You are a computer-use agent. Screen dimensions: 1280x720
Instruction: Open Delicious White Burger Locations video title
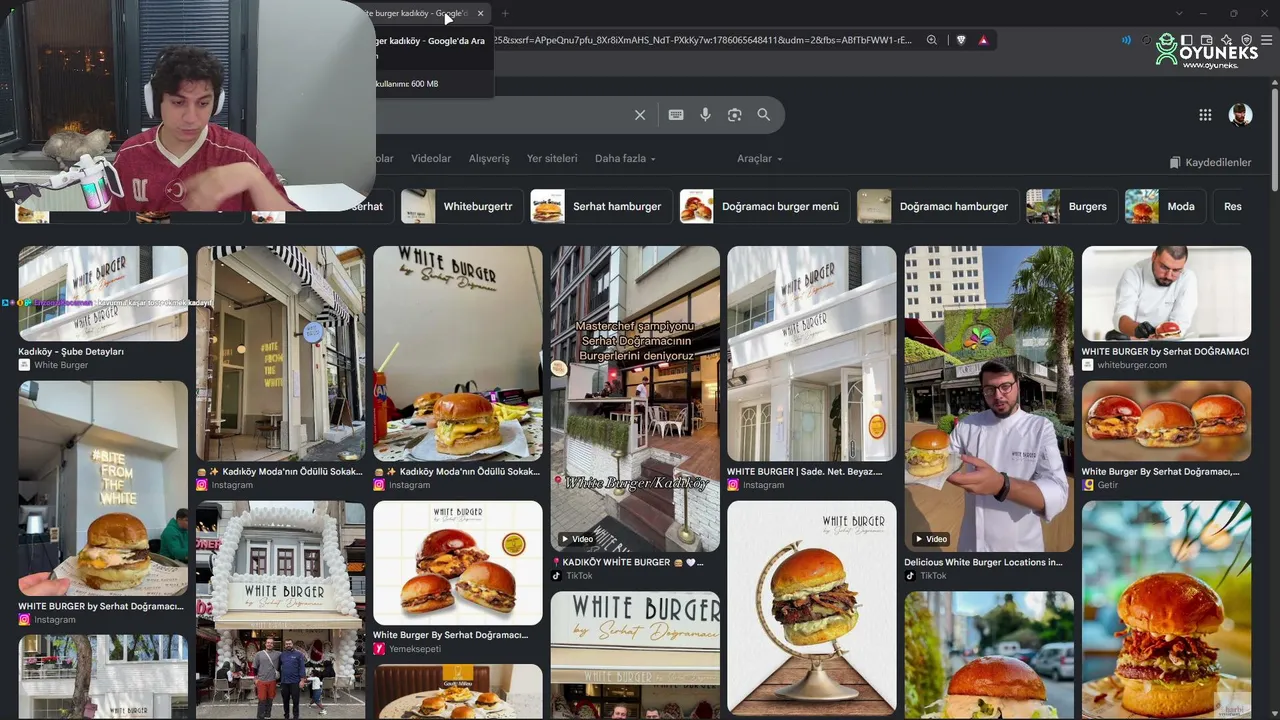983,562
